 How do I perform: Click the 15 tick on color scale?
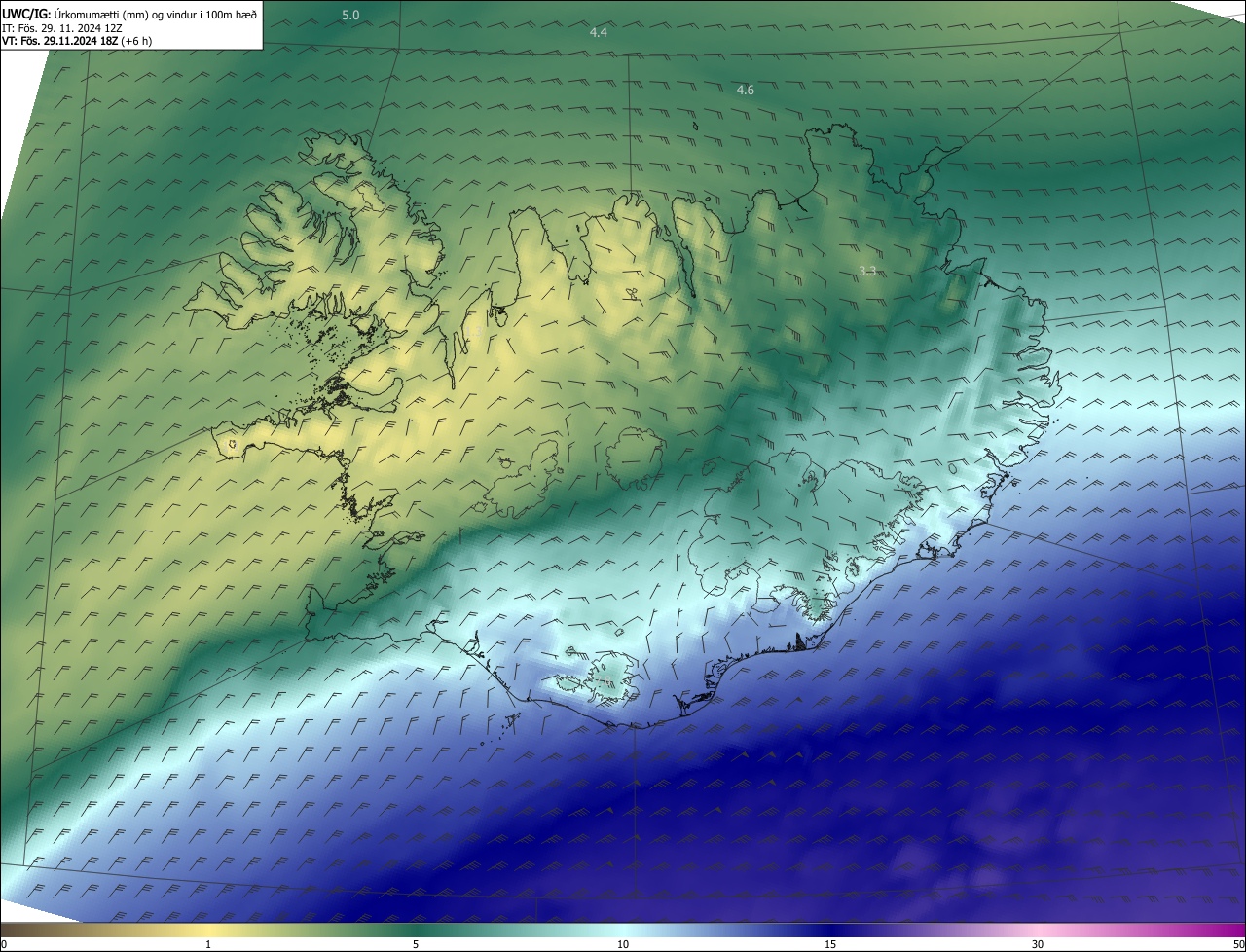[830, 944]
